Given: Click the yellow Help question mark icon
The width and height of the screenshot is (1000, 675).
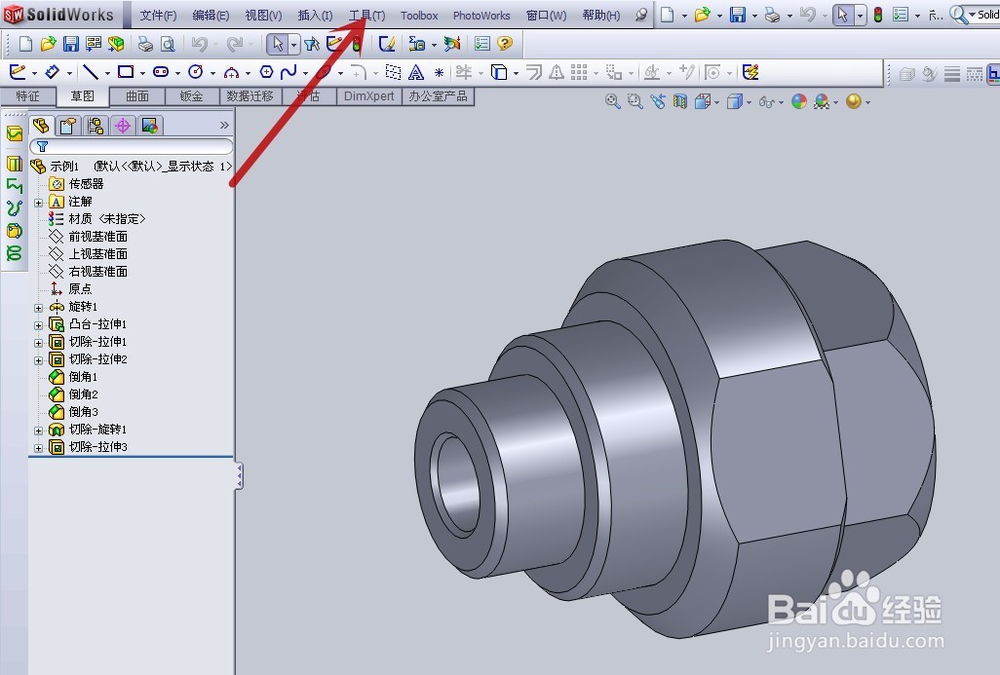Looking at the screenshot, I should coord(504,43).
